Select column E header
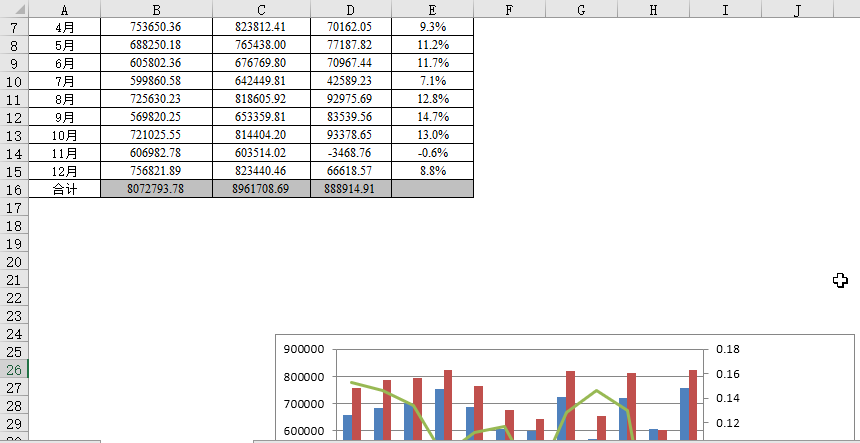 432,10
